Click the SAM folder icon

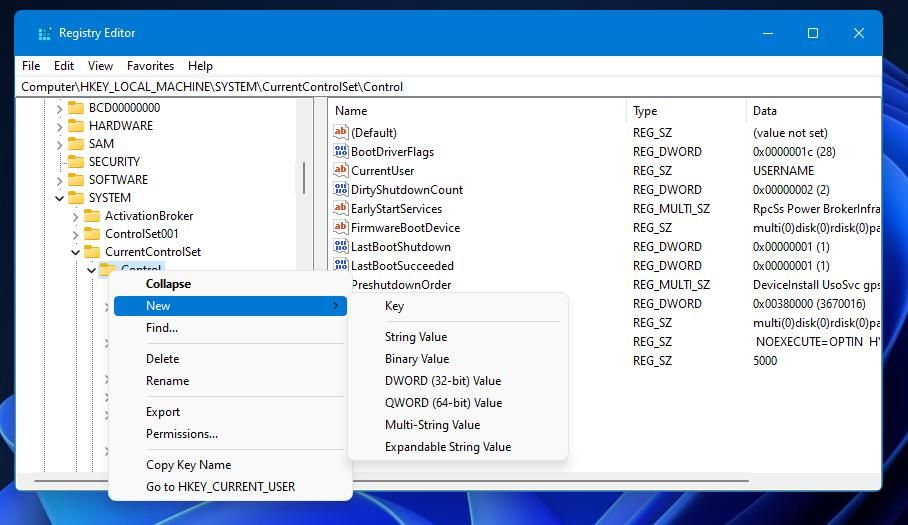point(76,144)
